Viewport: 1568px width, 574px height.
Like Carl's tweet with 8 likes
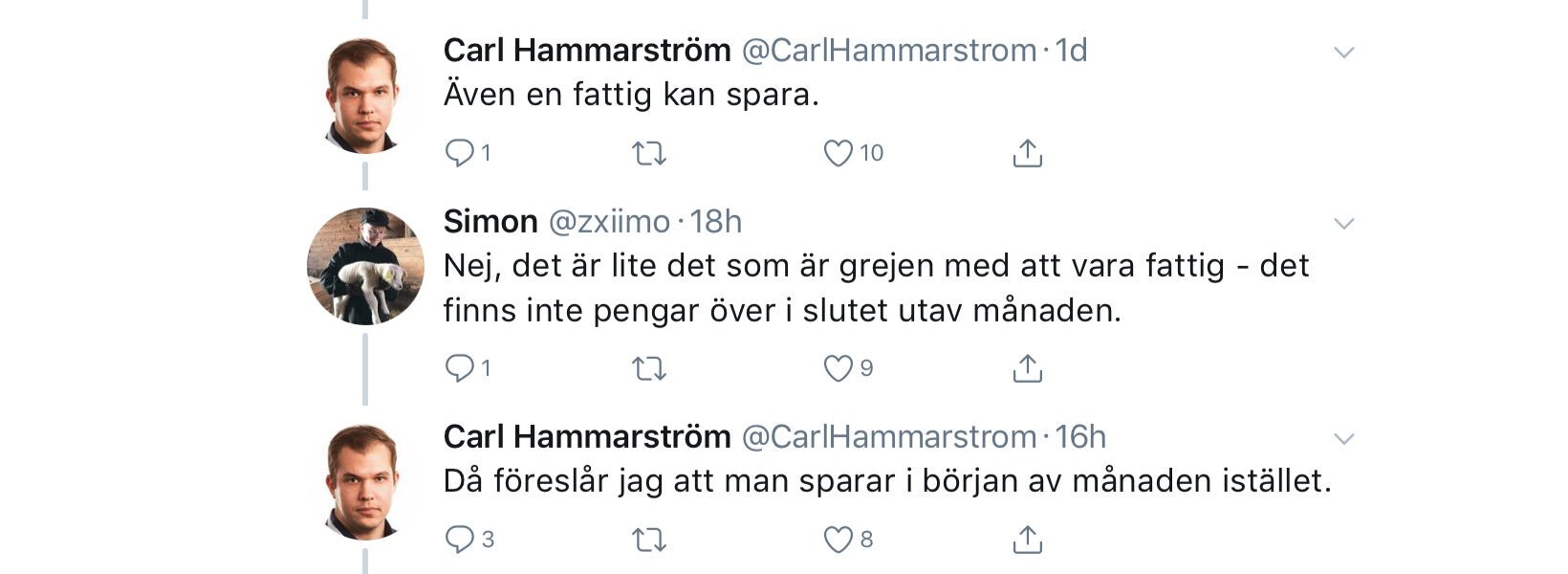(x=838, y=540)
